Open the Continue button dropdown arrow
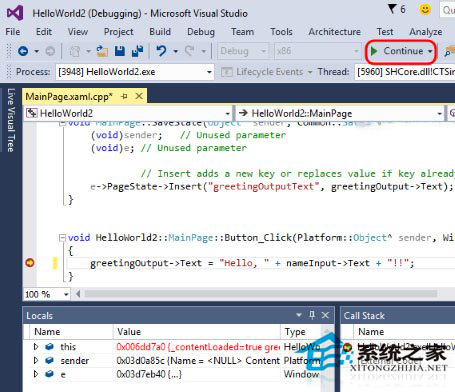The width and height of the screenshot is (455, 392). click(x=430, y=51)
